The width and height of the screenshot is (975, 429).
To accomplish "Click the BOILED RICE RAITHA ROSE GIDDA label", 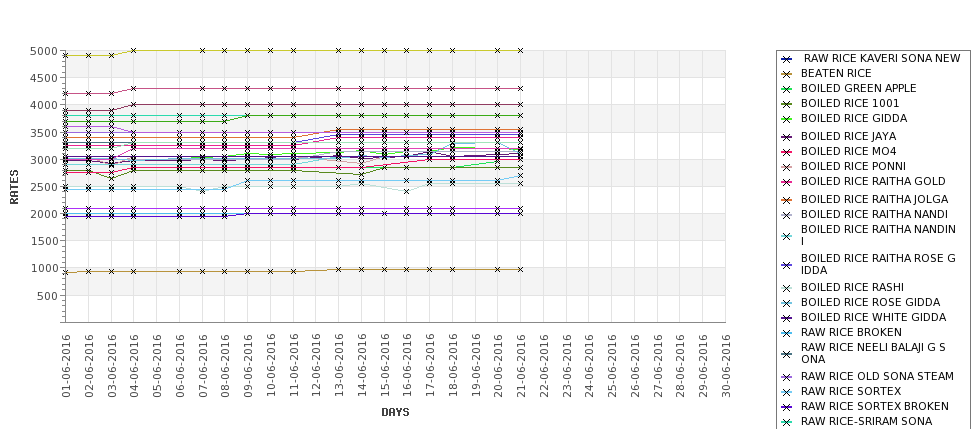I will tap(878, 264).
